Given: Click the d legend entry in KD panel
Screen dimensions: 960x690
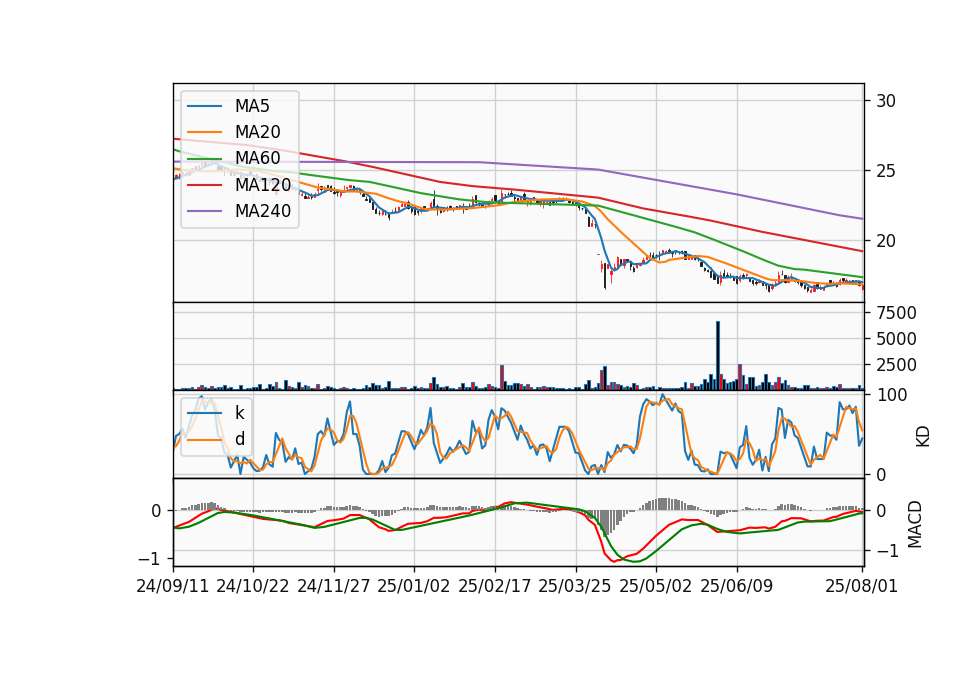Looking at the screenshot, I should pos(216,439).
